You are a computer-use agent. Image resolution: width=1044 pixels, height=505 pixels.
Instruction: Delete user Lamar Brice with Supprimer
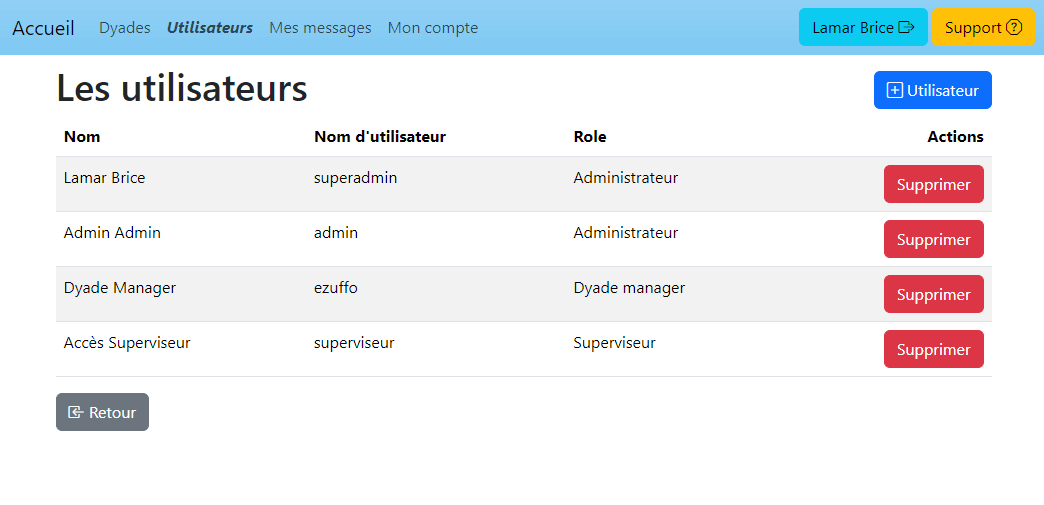[933, 185]
